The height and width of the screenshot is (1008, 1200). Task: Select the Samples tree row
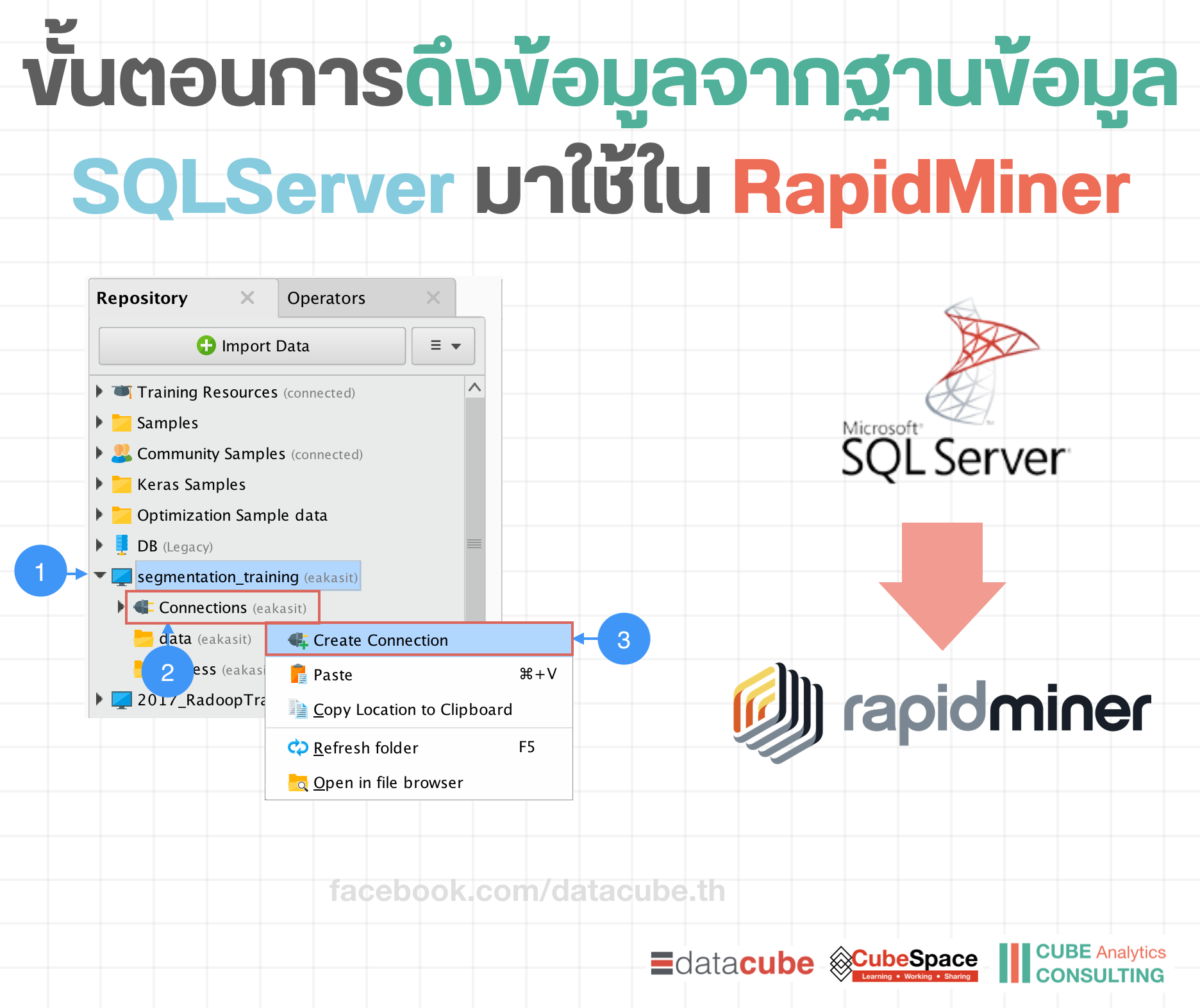(277, 423)
